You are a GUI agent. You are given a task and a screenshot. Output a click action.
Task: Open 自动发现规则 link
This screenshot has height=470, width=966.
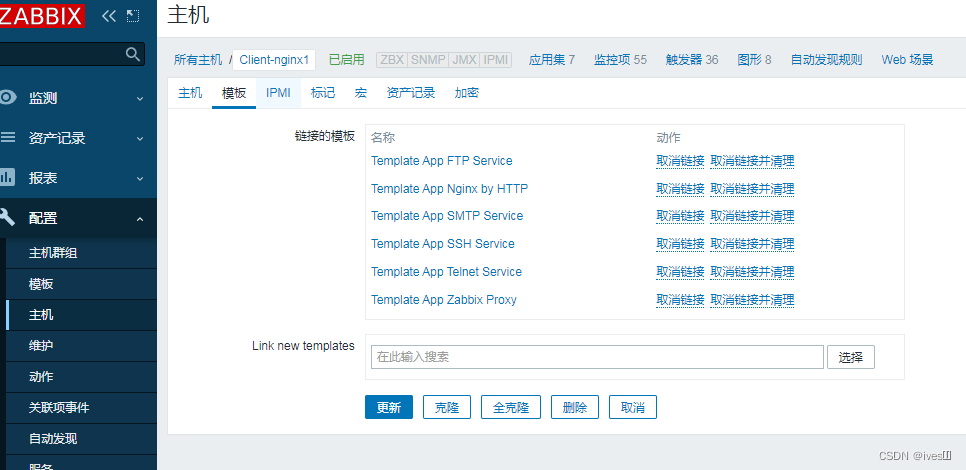click(827, 60)
